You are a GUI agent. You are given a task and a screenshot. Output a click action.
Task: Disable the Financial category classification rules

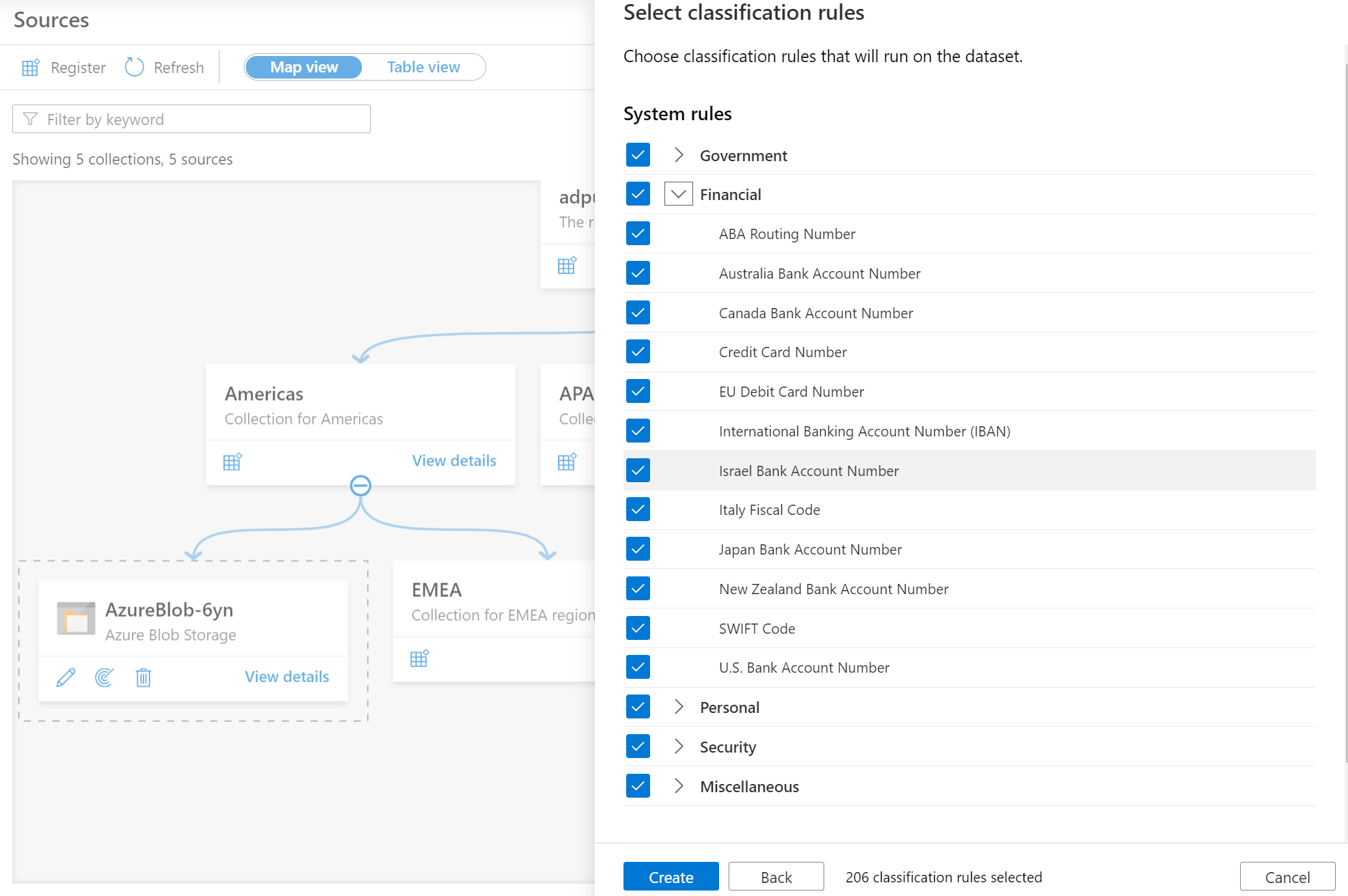click(637, 194)
